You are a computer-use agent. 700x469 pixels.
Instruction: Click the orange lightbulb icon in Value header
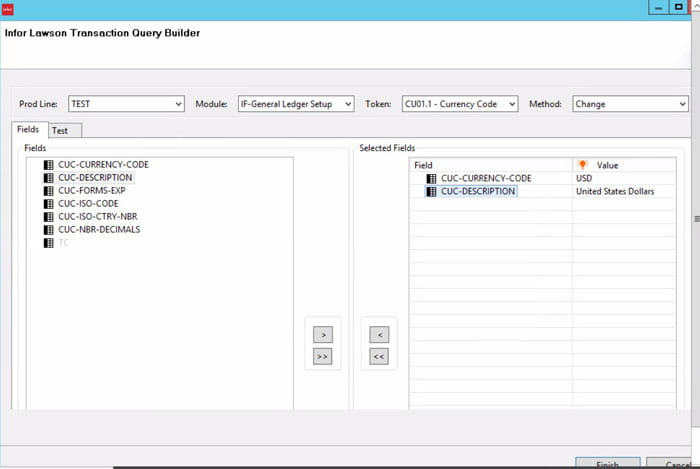[582, 165]
